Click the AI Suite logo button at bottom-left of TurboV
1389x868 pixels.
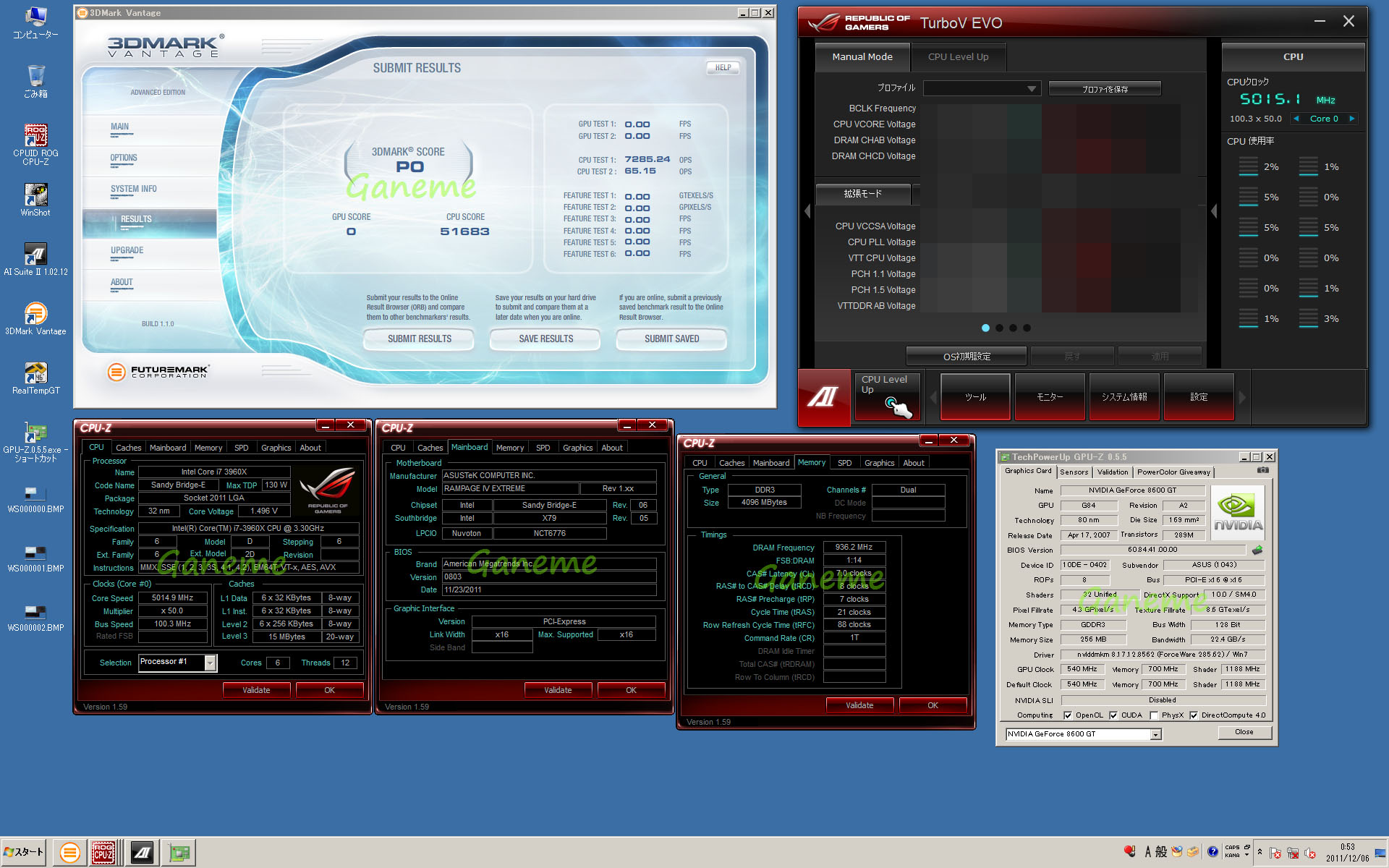coord(823,396)
